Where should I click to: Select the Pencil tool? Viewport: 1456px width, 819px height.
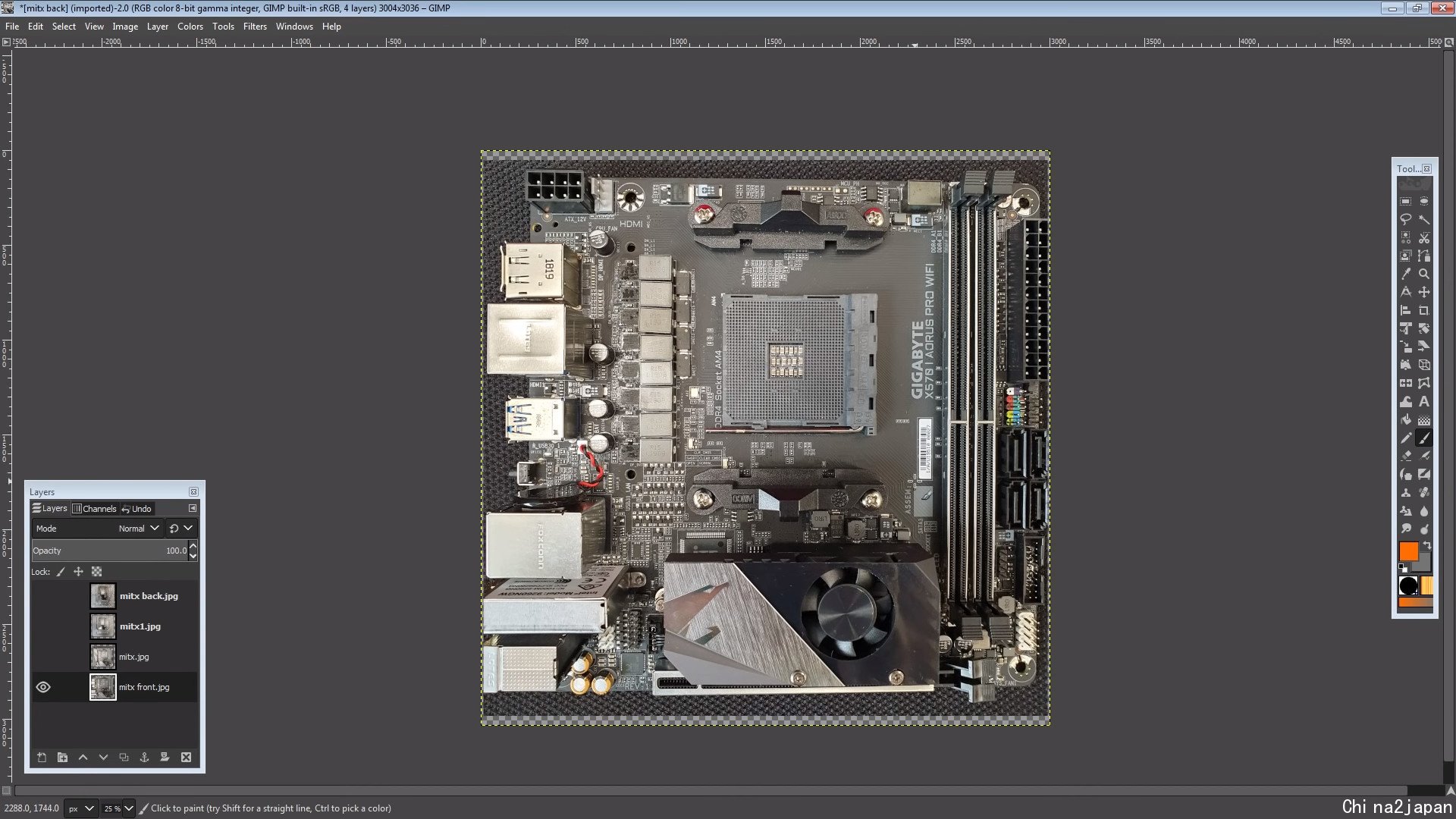1405,438
